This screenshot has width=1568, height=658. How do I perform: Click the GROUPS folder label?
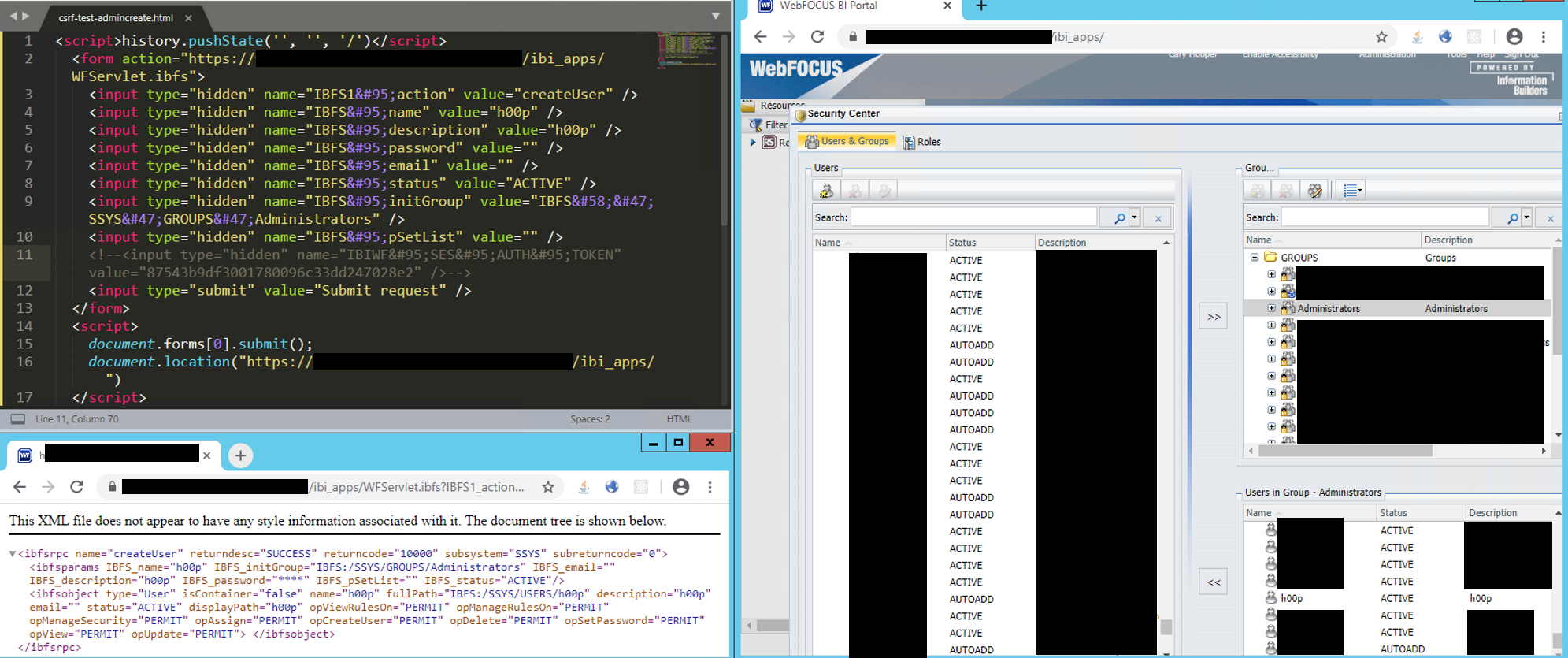[1299, 258]
